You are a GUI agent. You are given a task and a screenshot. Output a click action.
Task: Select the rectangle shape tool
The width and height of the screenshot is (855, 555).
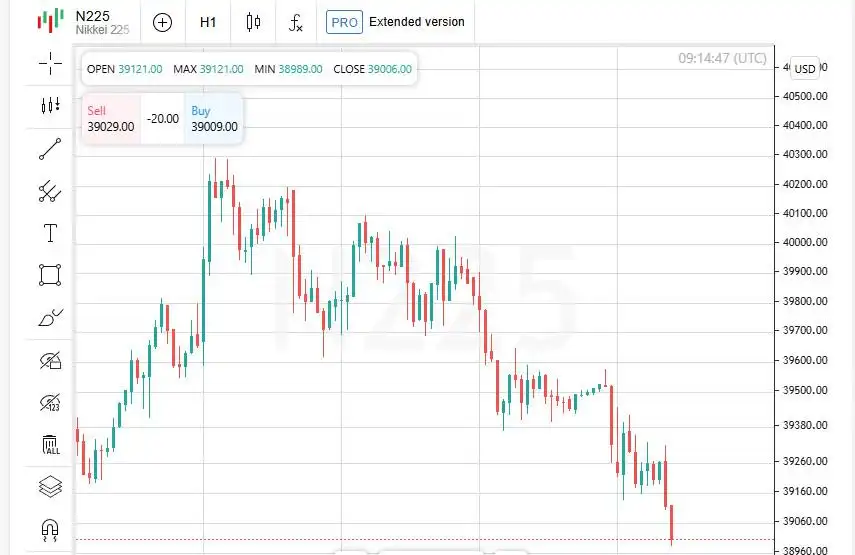tap(50, 275)
